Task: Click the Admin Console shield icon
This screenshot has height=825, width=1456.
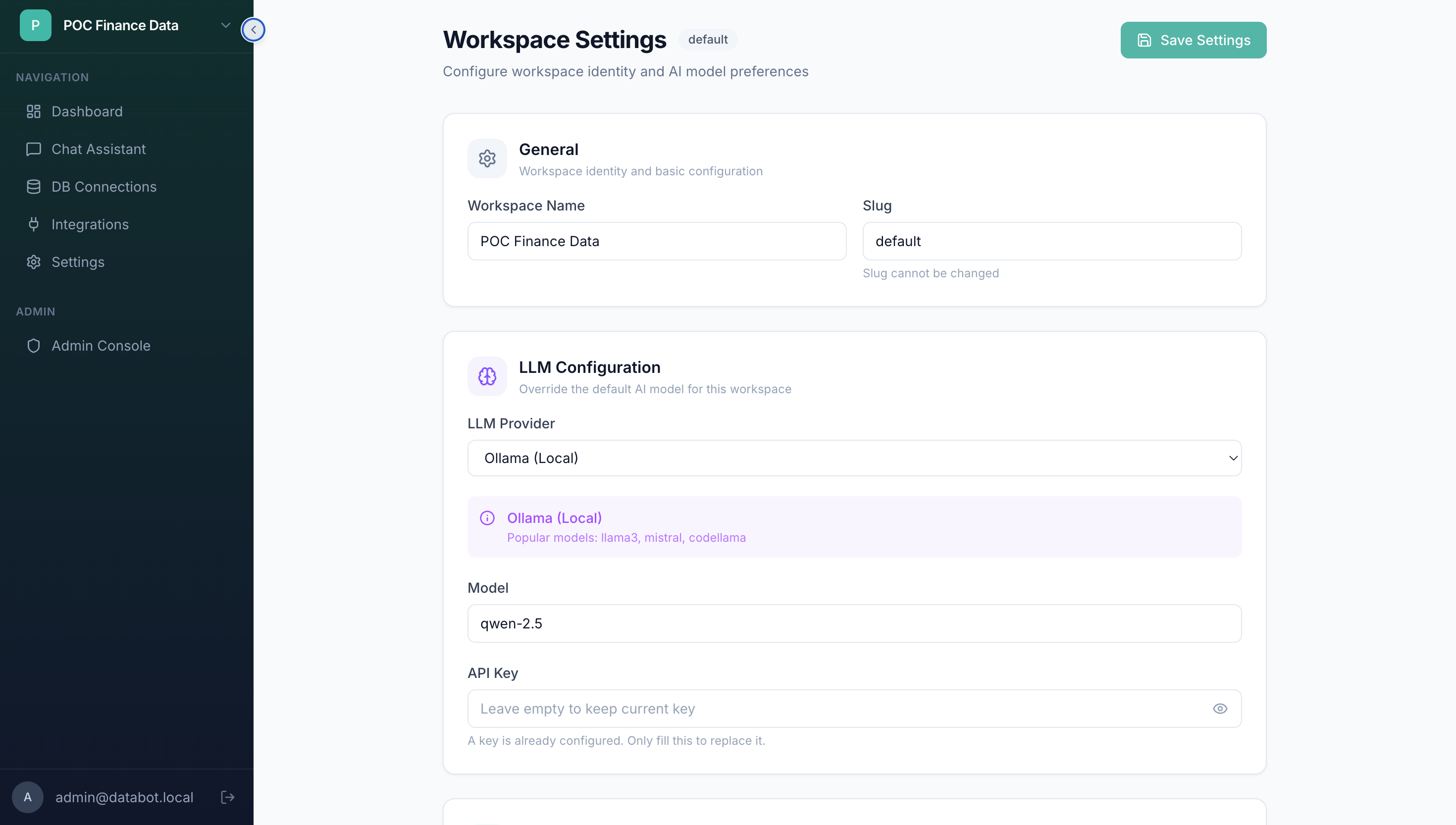Action: click(x=33, y=346)
